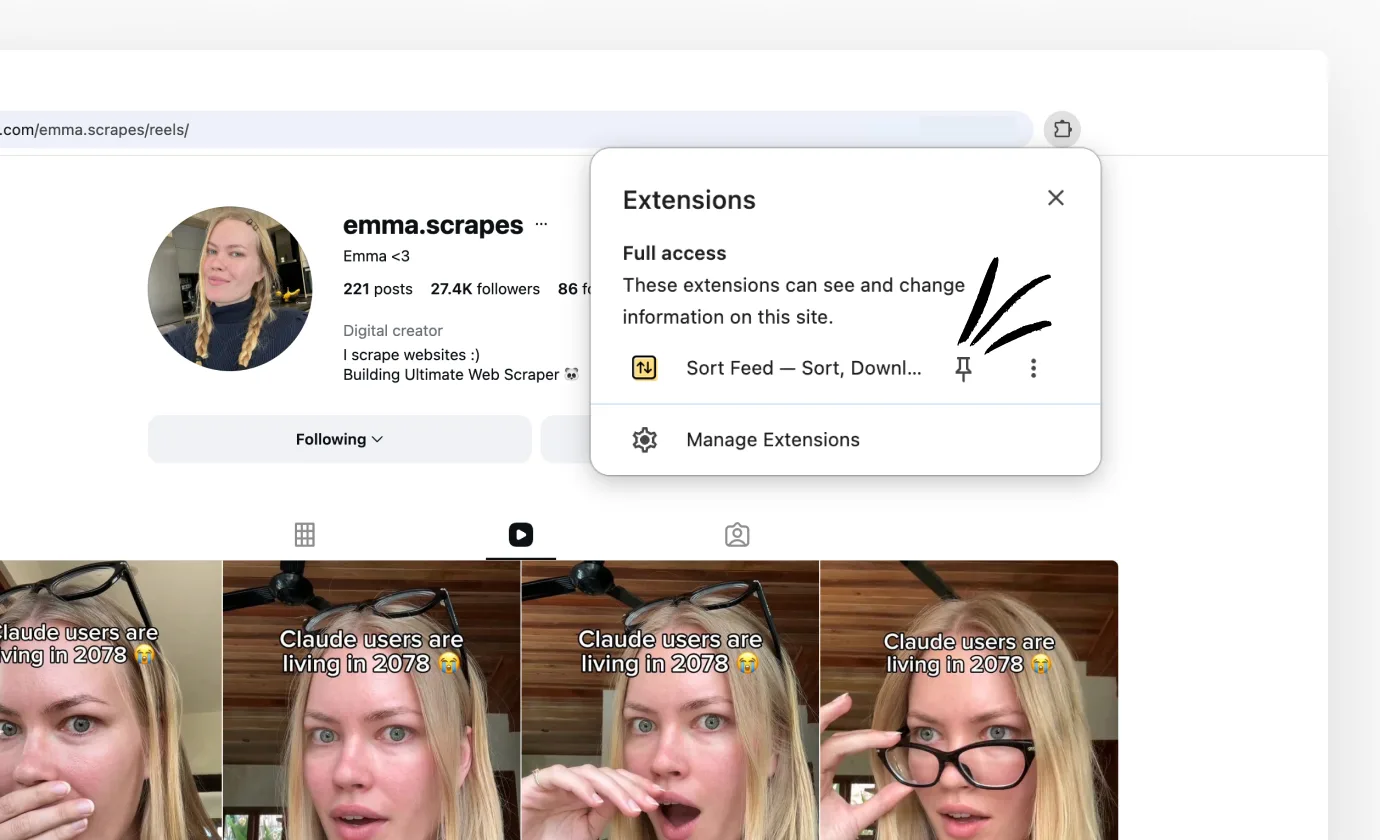This screenshot has height=840, width=1380.
Task: Switch to the tagged photos tab
Action: [737, 535]
